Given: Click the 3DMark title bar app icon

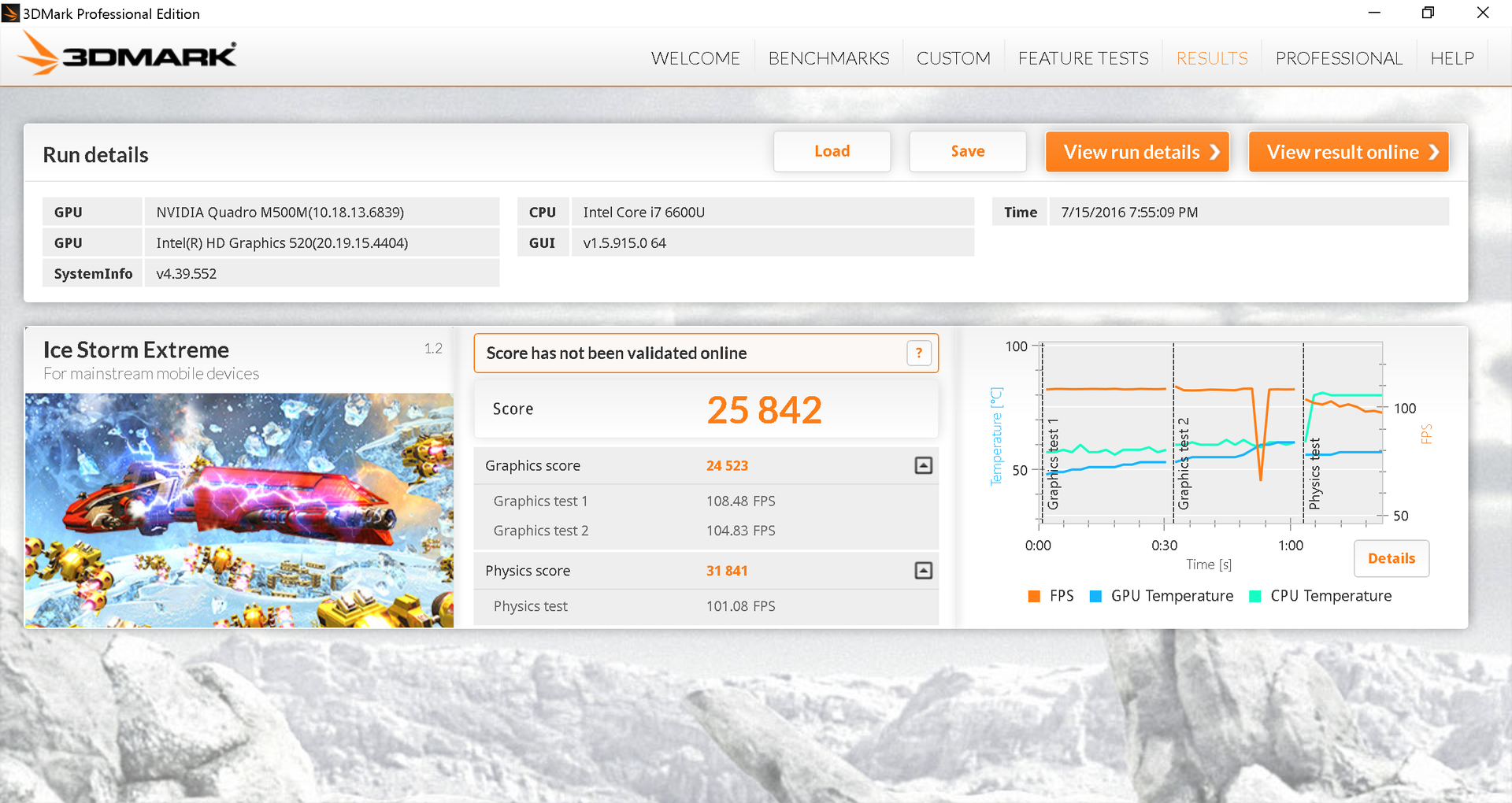Looking at the screenshot, I should coord(10,13).
